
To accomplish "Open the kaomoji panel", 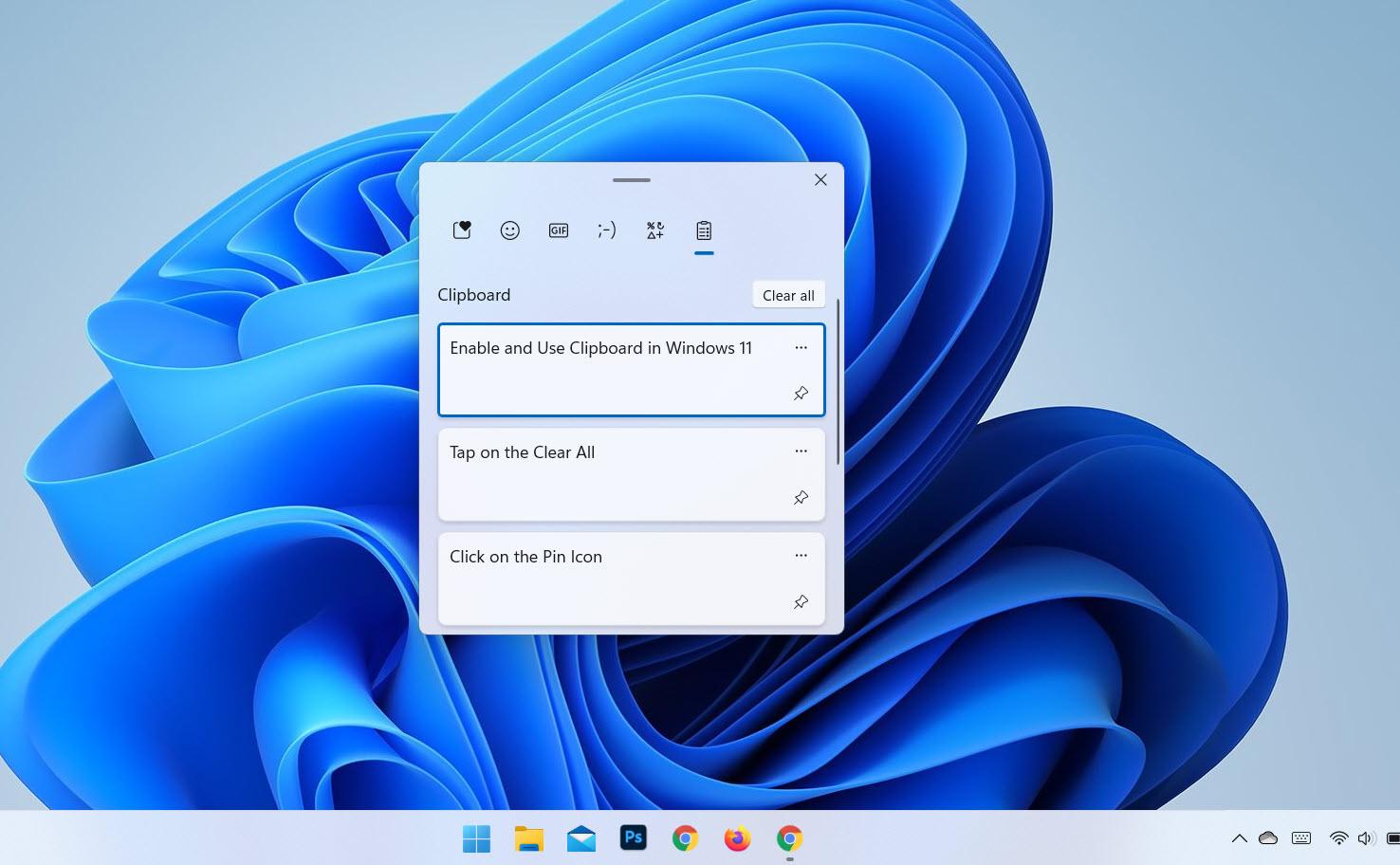I will [606, 230].
